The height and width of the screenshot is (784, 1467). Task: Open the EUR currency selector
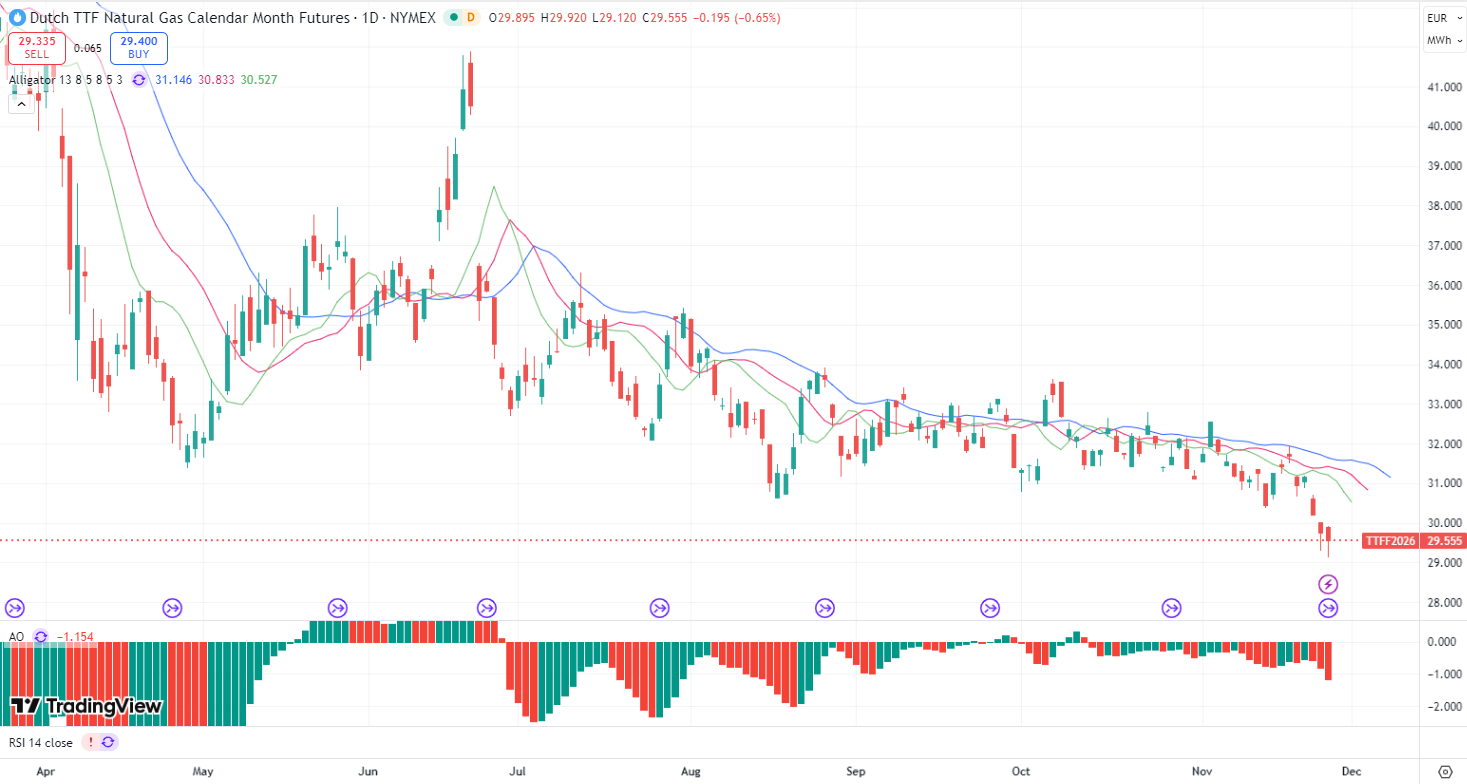pos(1439,18)
